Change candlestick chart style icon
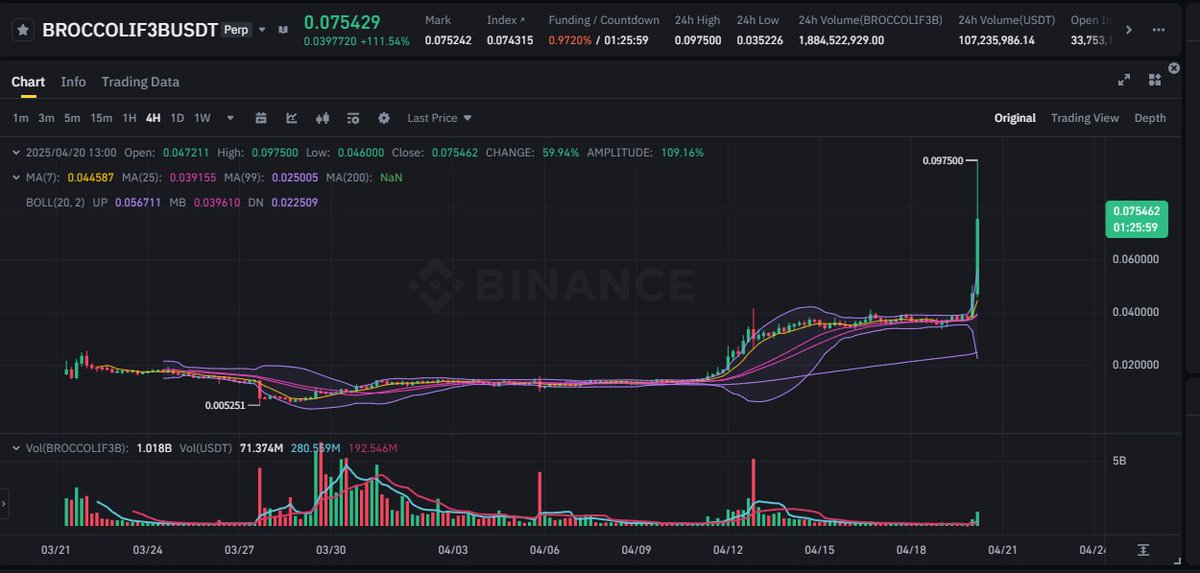1200x573 pixels. [322, 118]
